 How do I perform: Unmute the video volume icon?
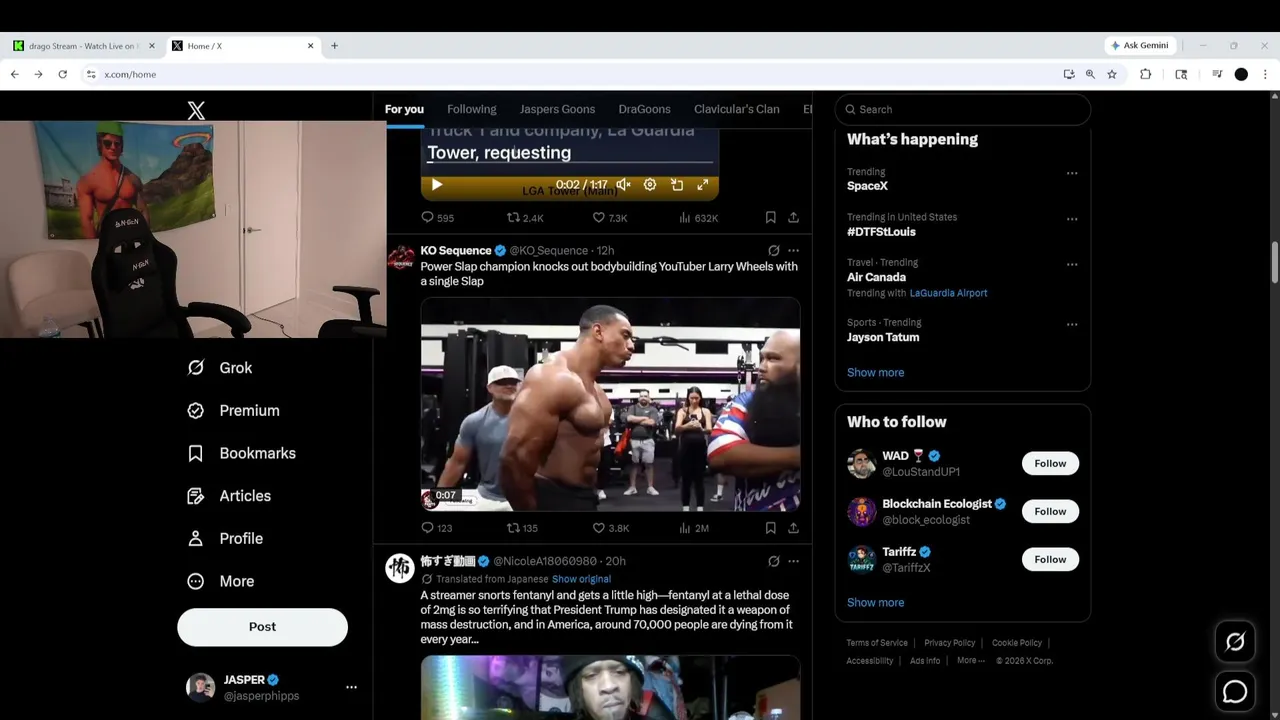click(x=623, y=185)
